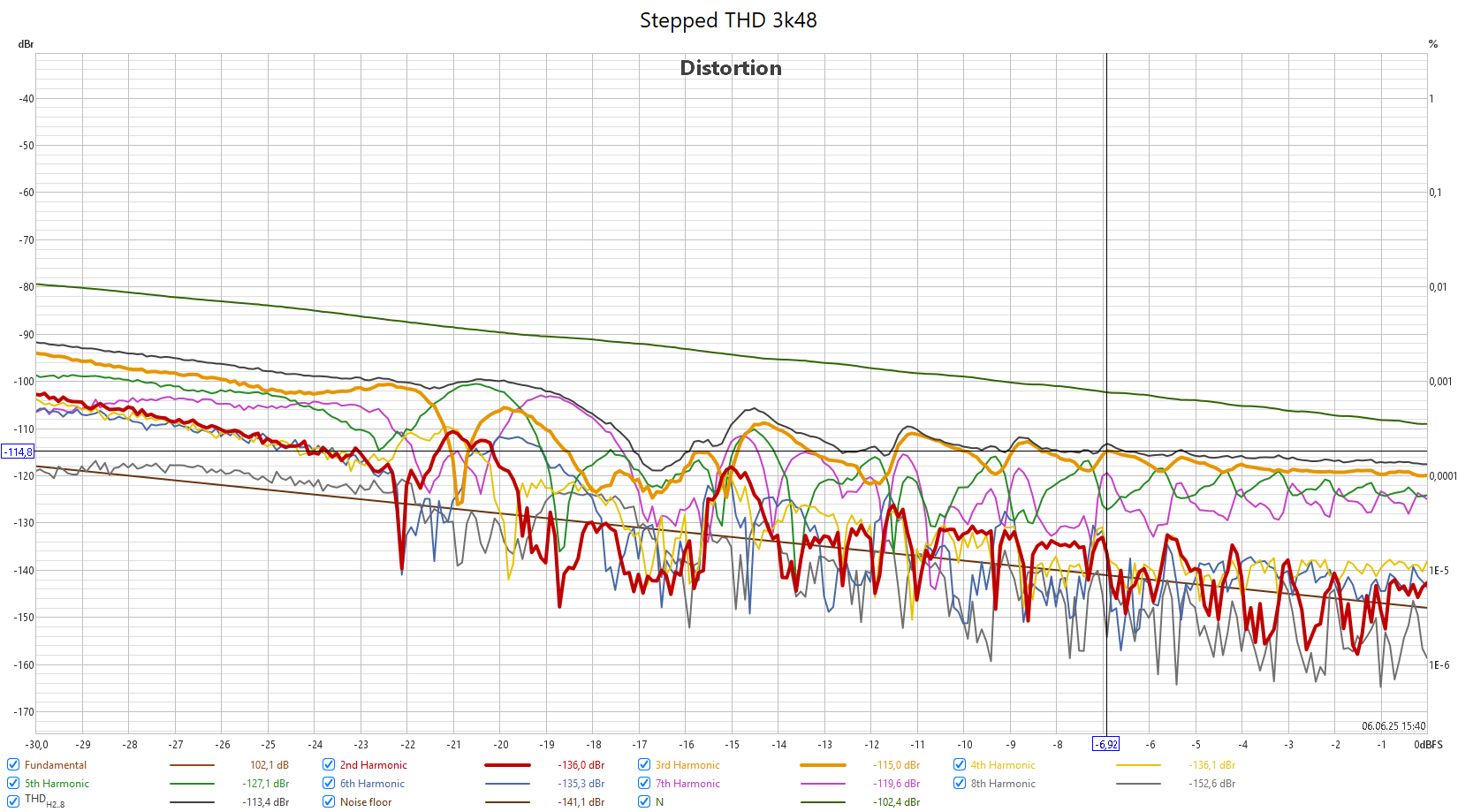This screenshot has width=1458, height=812.
Task: Toggle the 7th Harmonic checkbox
Action: 644,784
